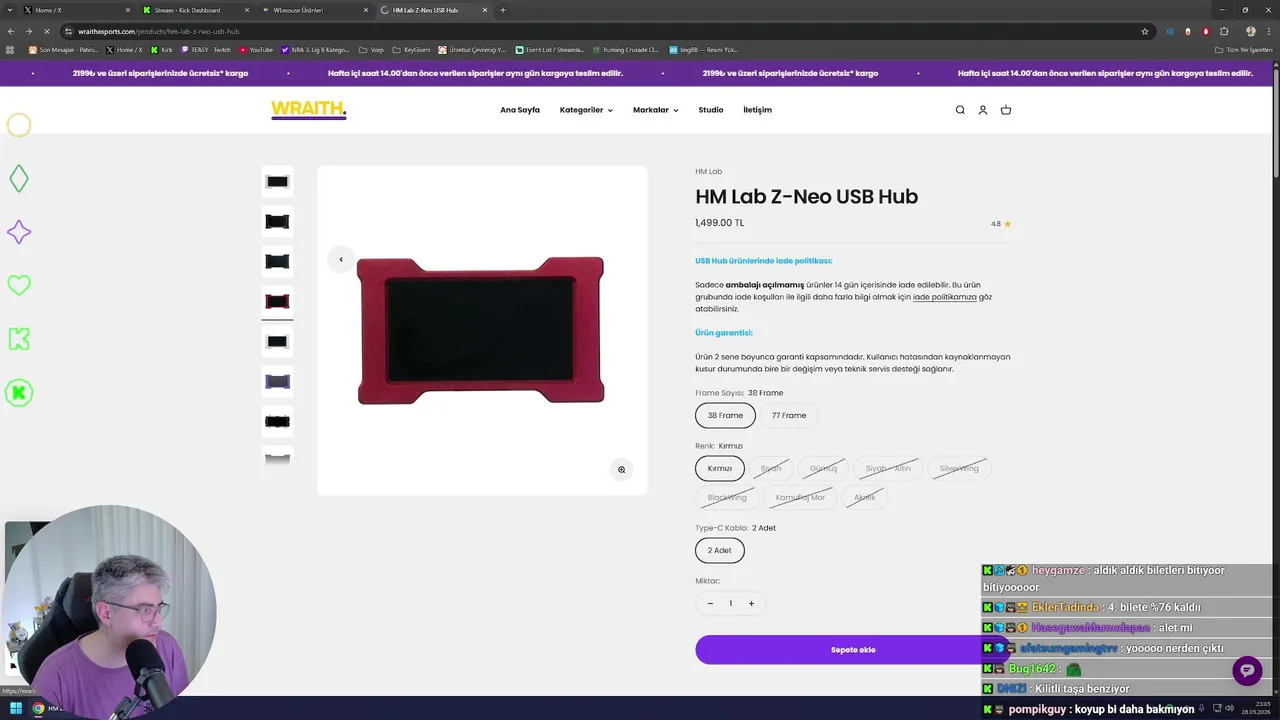Close the Stream - Kick Dashboard tab
This screenshot has height=720, width=1280.
click(x=247, y=10)
